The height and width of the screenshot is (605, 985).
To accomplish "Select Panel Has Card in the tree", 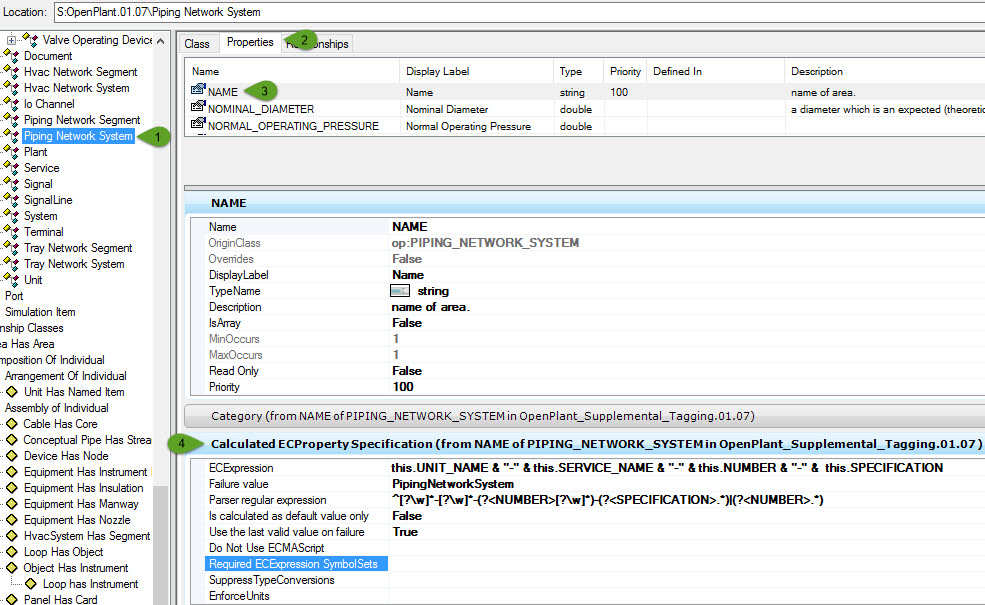I will pyautogui.click(x=60, y=600).
